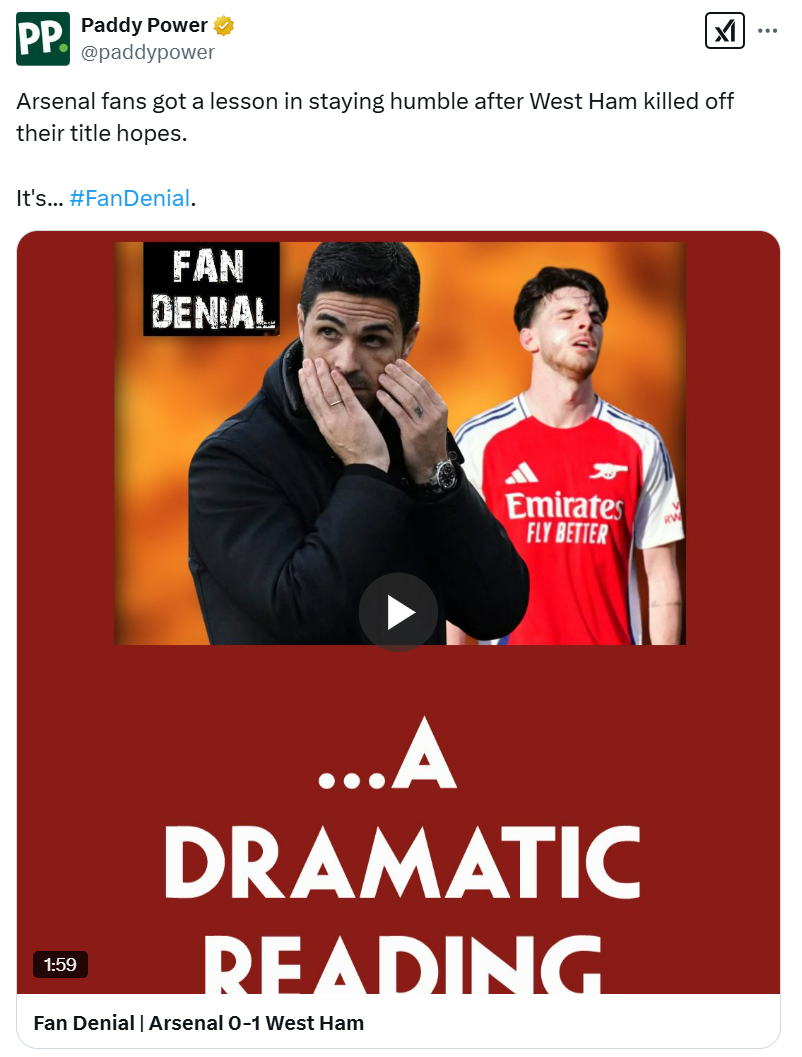Click the play icon to start the video

point(399,611)
